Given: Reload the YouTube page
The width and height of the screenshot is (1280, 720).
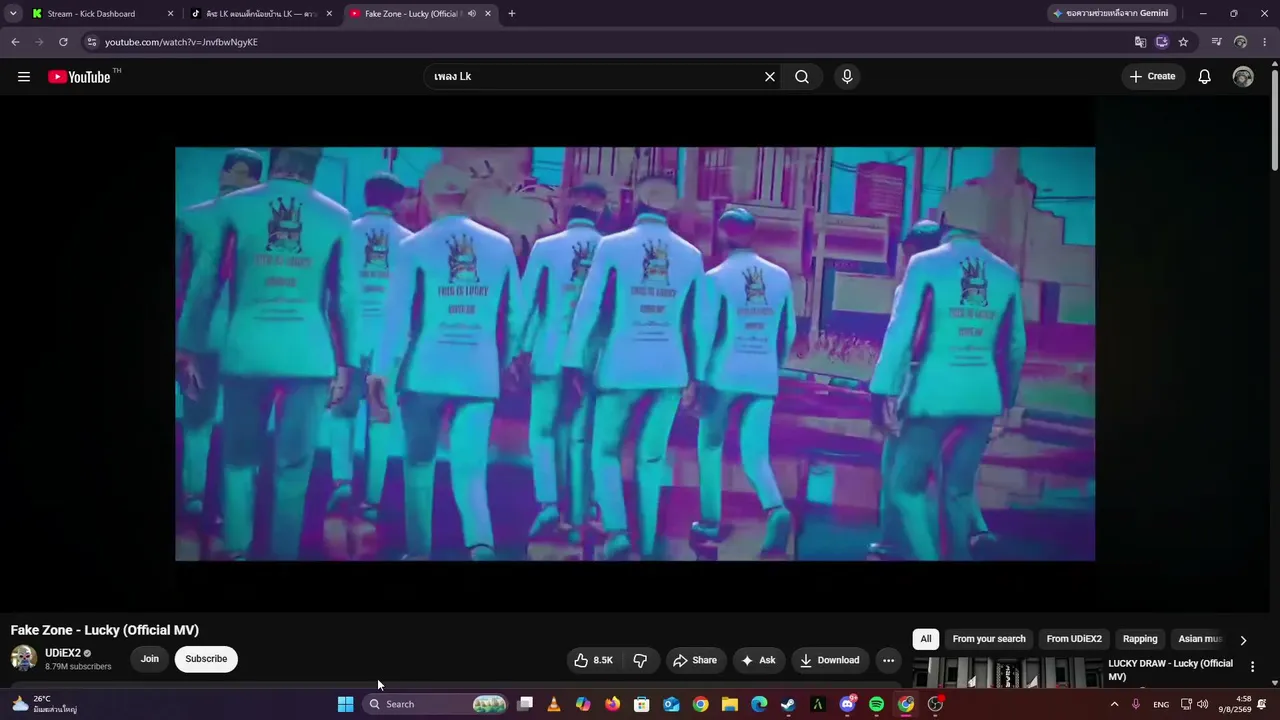Looking at the screenshot, I should tap(63, 42).
